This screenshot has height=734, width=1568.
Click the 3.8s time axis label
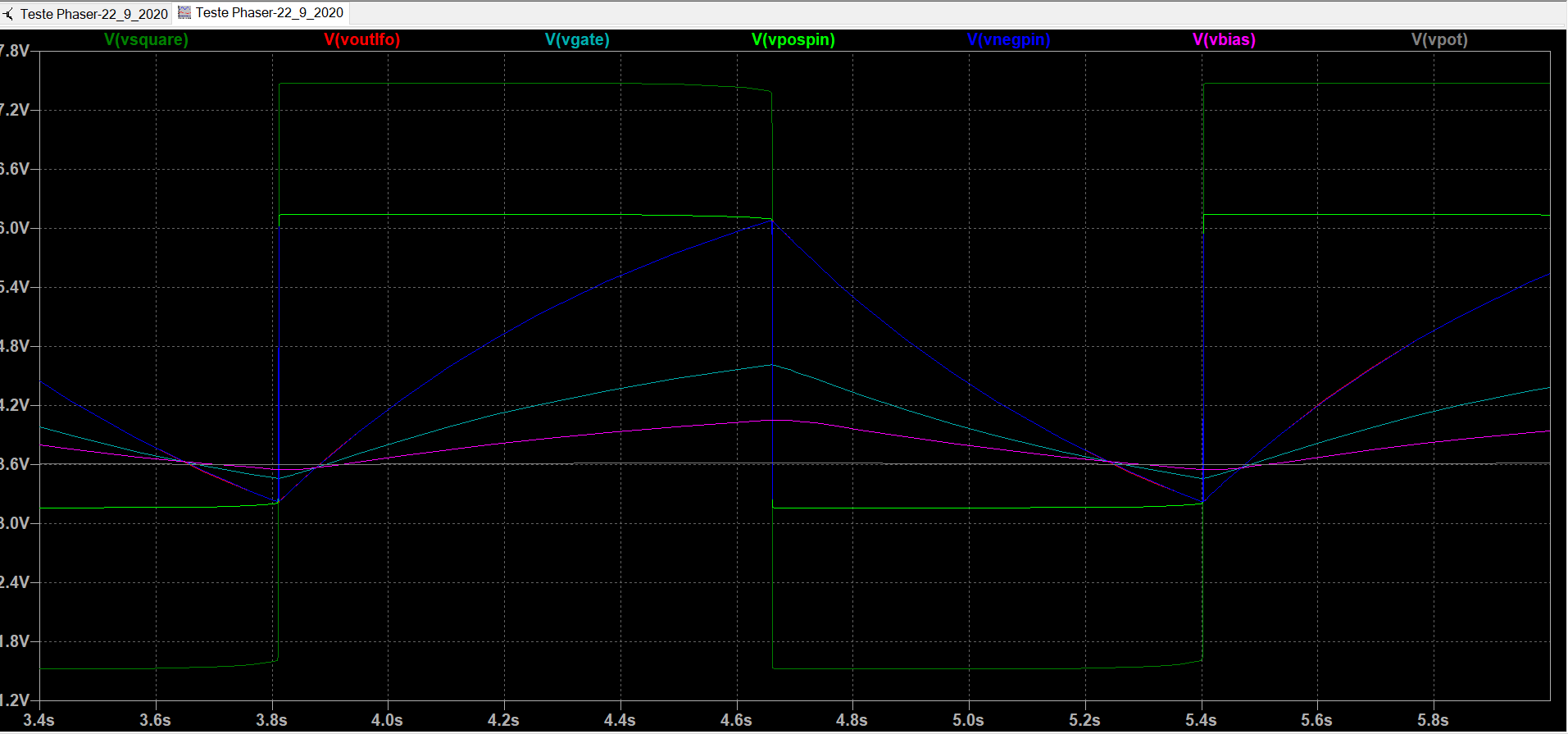[x=271, y=720]
